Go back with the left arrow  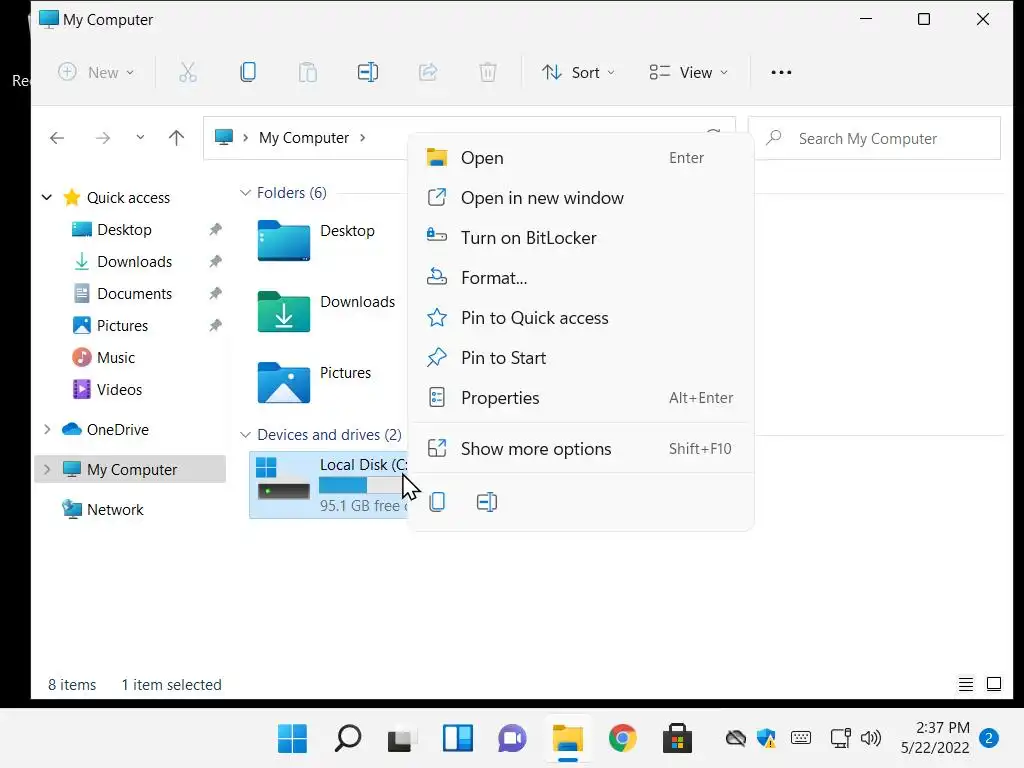coord(57,138)
